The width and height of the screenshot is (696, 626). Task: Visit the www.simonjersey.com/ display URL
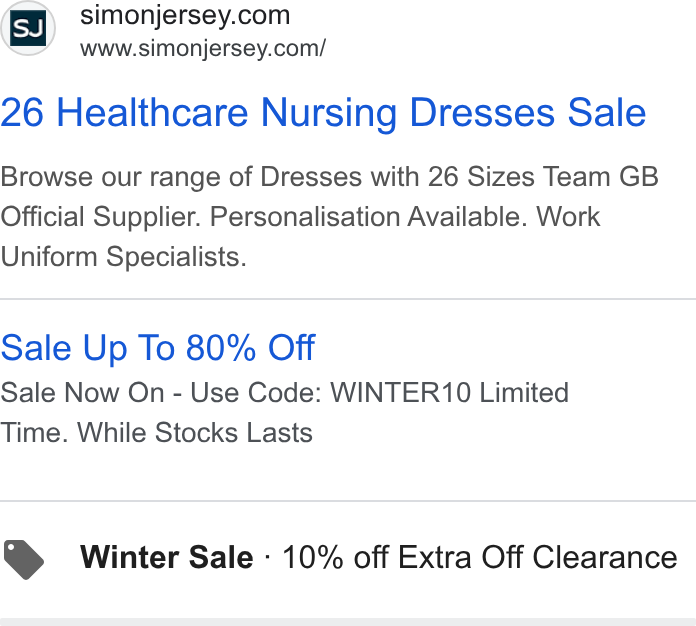coord(203,49)
